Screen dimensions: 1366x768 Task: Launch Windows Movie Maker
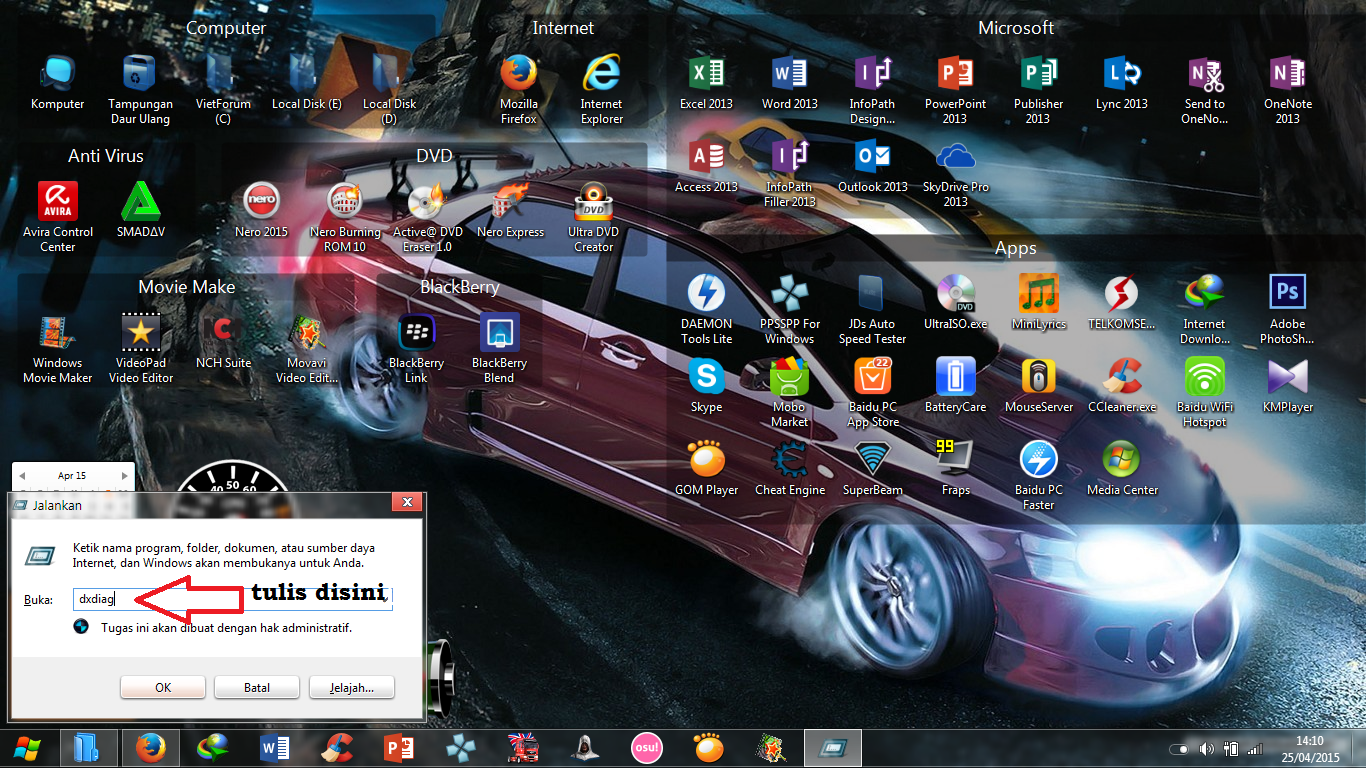tap(58, 348)
